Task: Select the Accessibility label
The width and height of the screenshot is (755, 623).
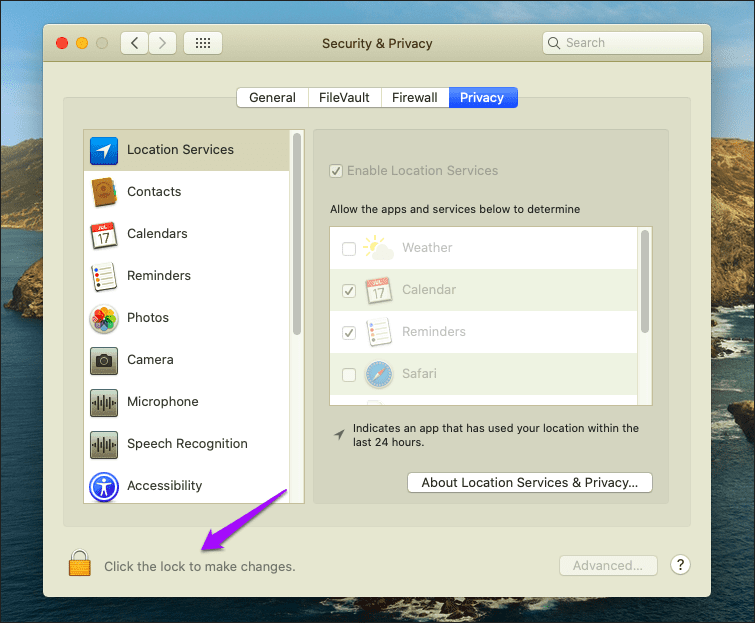Action: pos(165,486)
